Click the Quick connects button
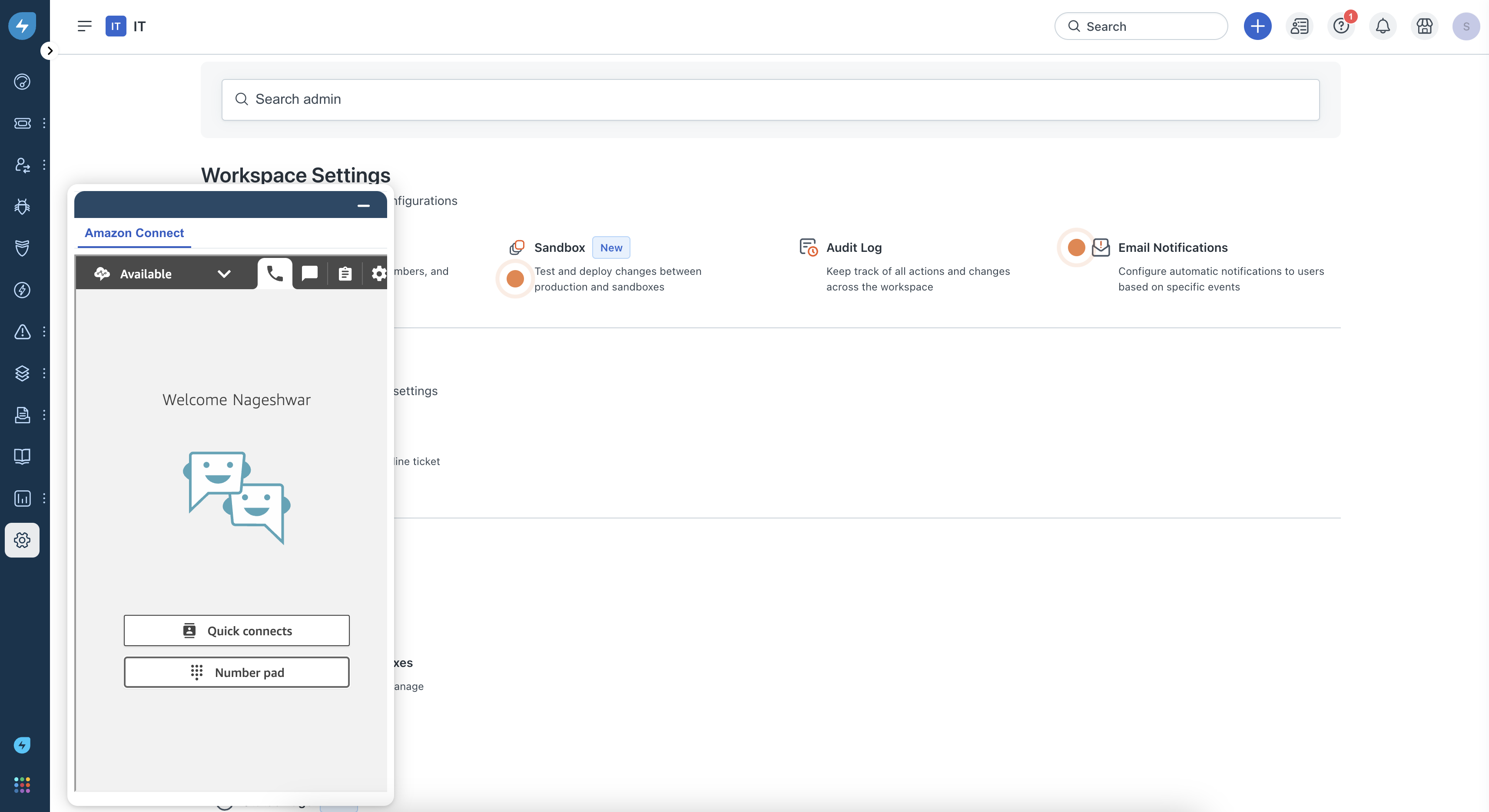This screenshot has width=1489, height=812. click(x=236, y=630)
